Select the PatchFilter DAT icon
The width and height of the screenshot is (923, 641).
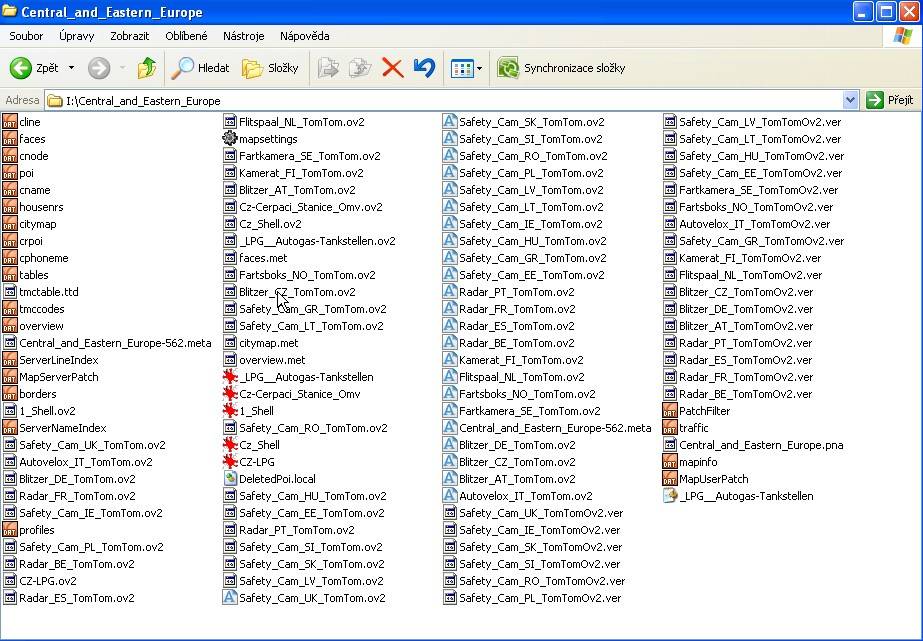670,411
